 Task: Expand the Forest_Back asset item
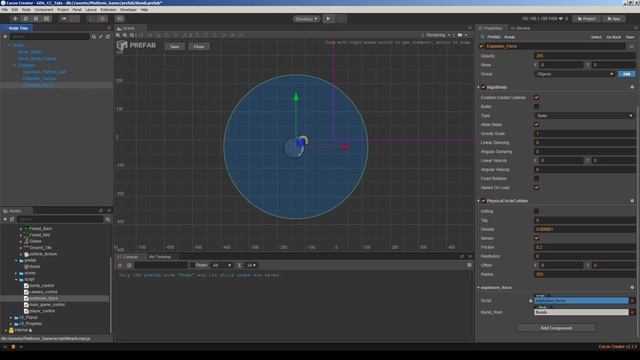21,229
